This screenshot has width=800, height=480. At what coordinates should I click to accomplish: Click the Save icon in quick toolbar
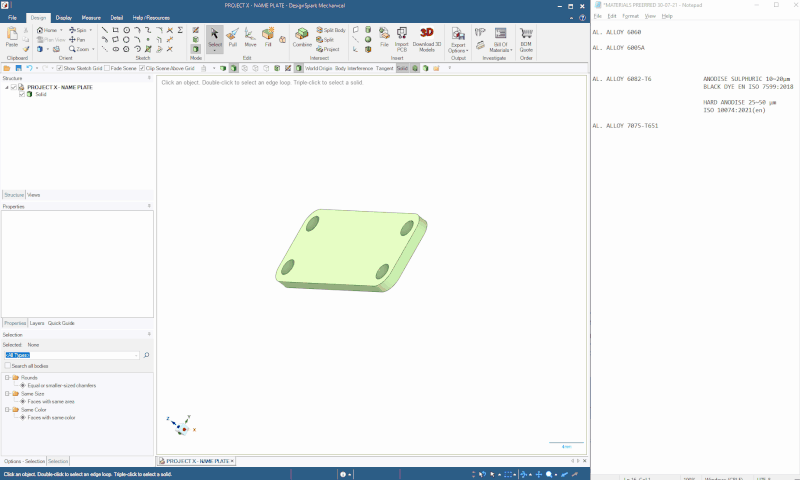18,68
